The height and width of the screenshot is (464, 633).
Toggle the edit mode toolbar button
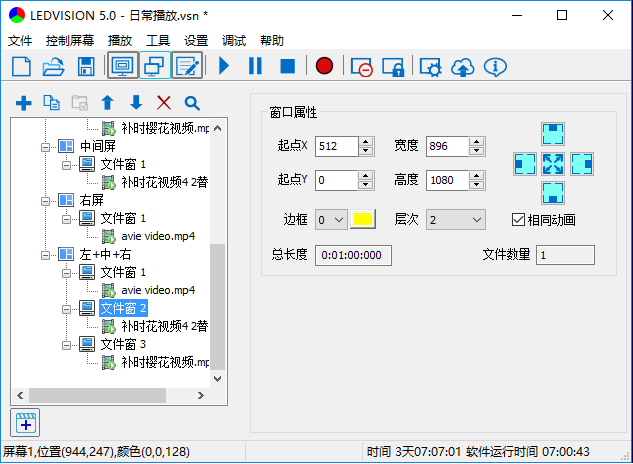pos(186,66)
